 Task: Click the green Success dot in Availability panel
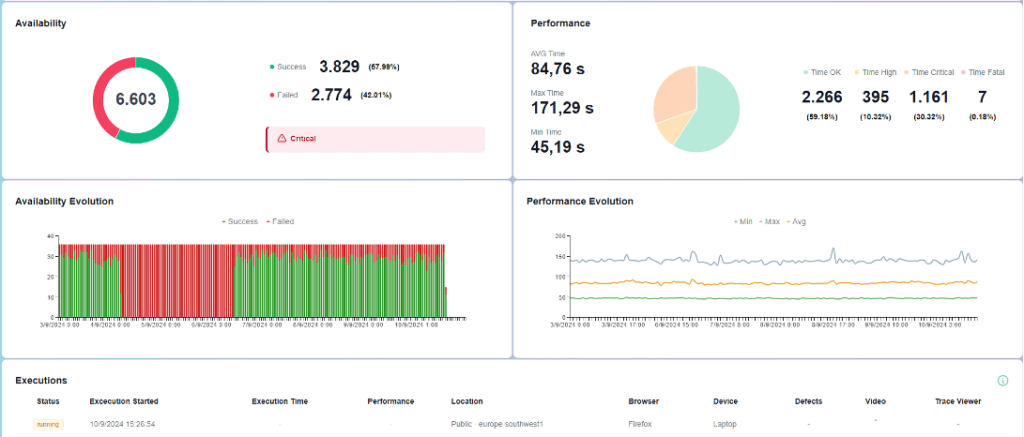272,67
